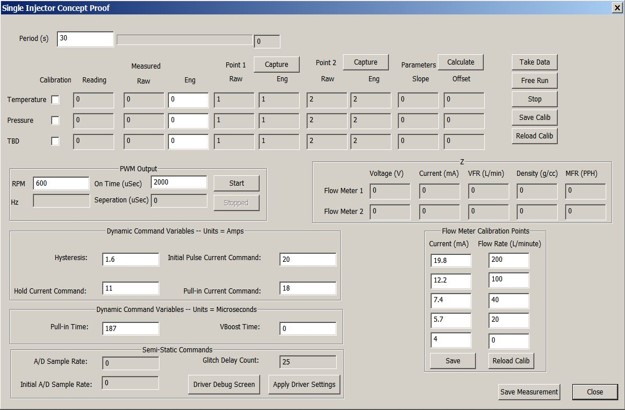Click the calibration current field showing 19.8
Image resolution: width=625 pixels, height=410 pixels.
[451, 261]
